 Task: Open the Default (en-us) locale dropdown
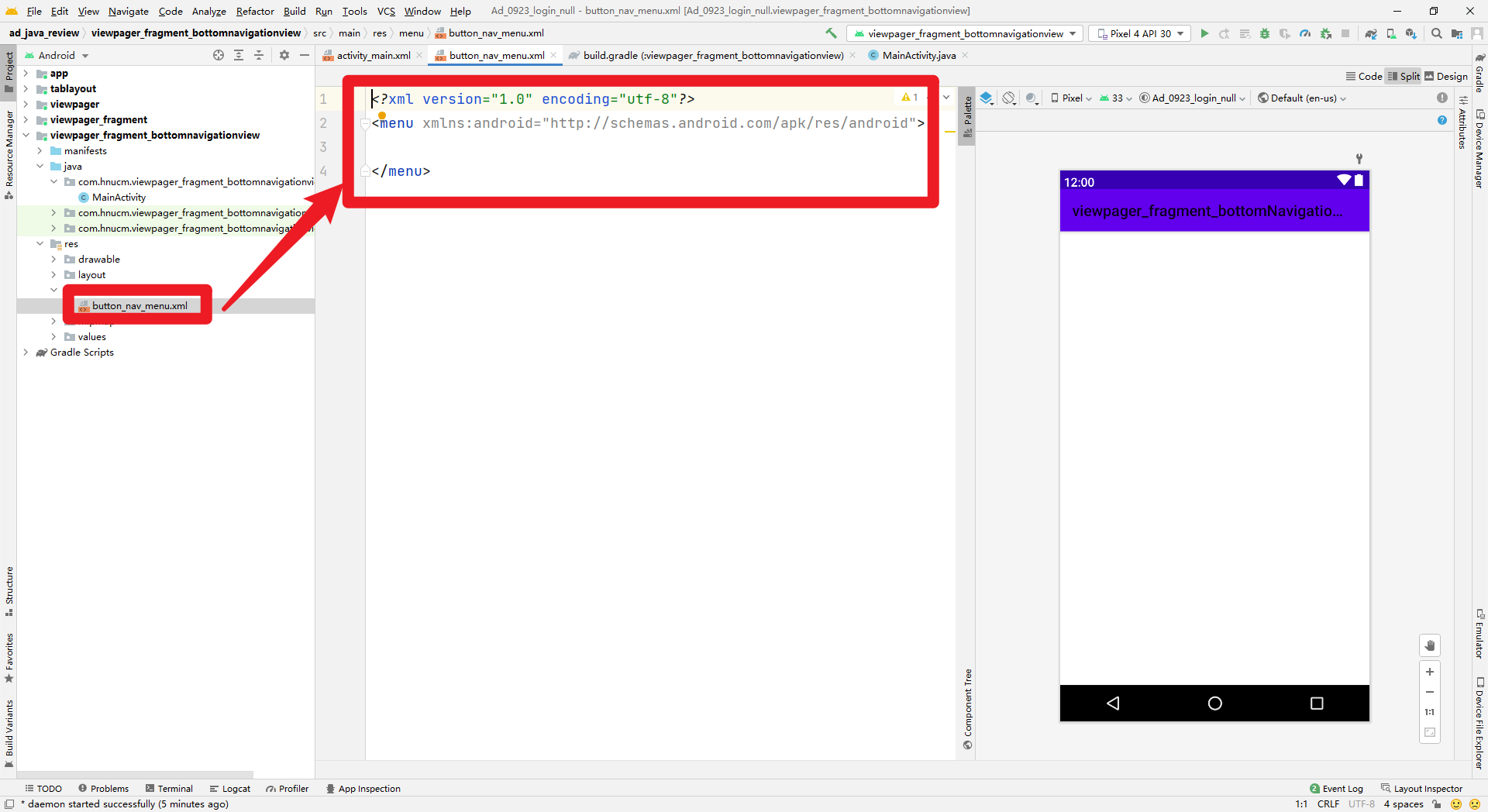pos(1302,98)
